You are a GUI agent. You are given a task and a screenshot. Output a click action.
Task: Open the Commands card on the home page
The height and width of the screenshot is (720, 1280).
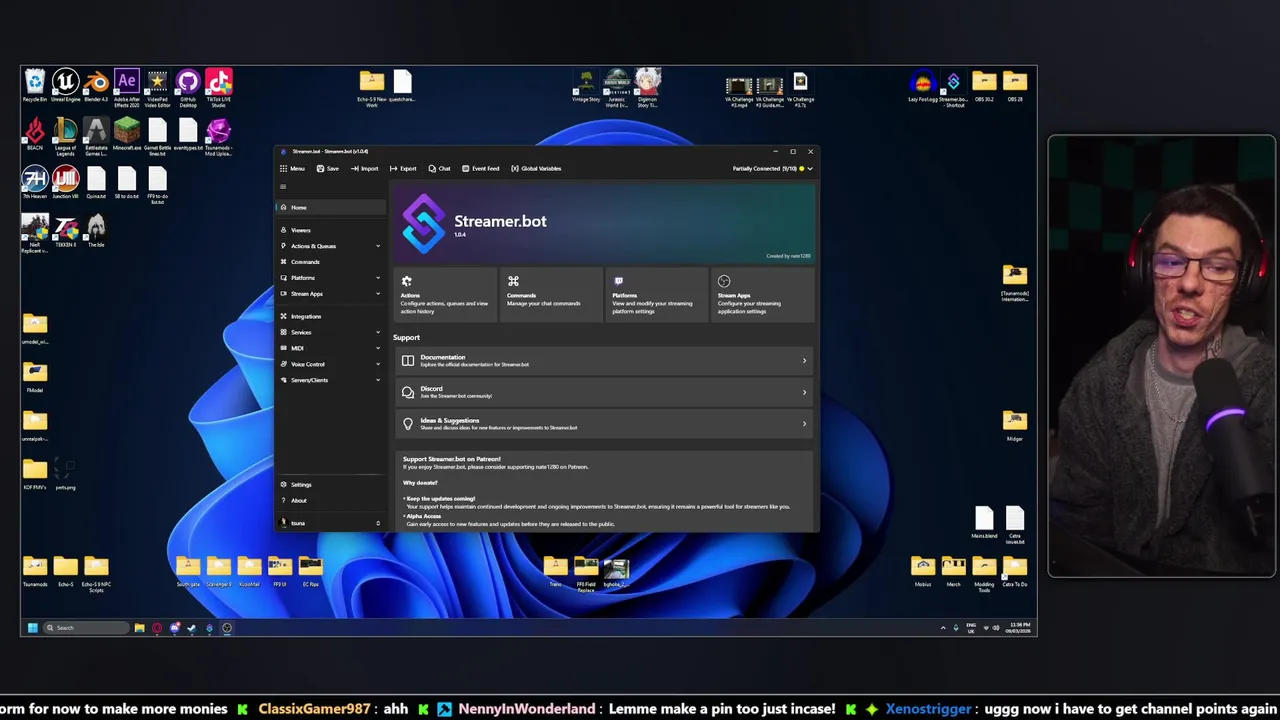point(551,295)
